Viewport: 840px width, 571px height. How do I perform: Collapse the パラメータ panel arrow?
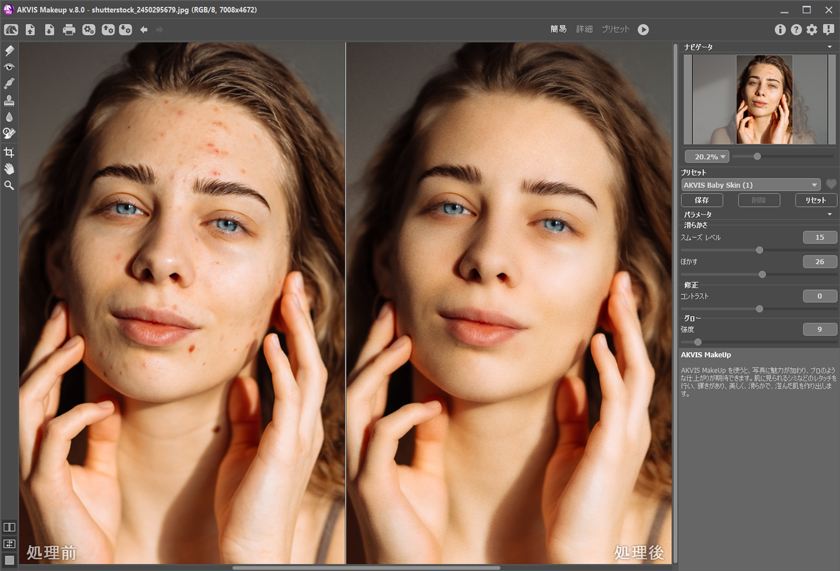[830, 214]
